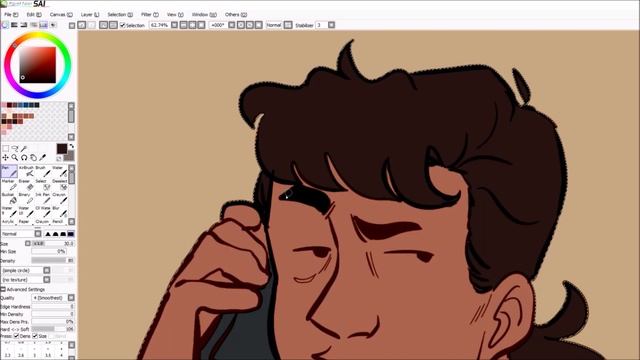Viewport: 640px width, 360px height.
Task: Click the Edge Hardness slider
Action: tap(53, 307)
